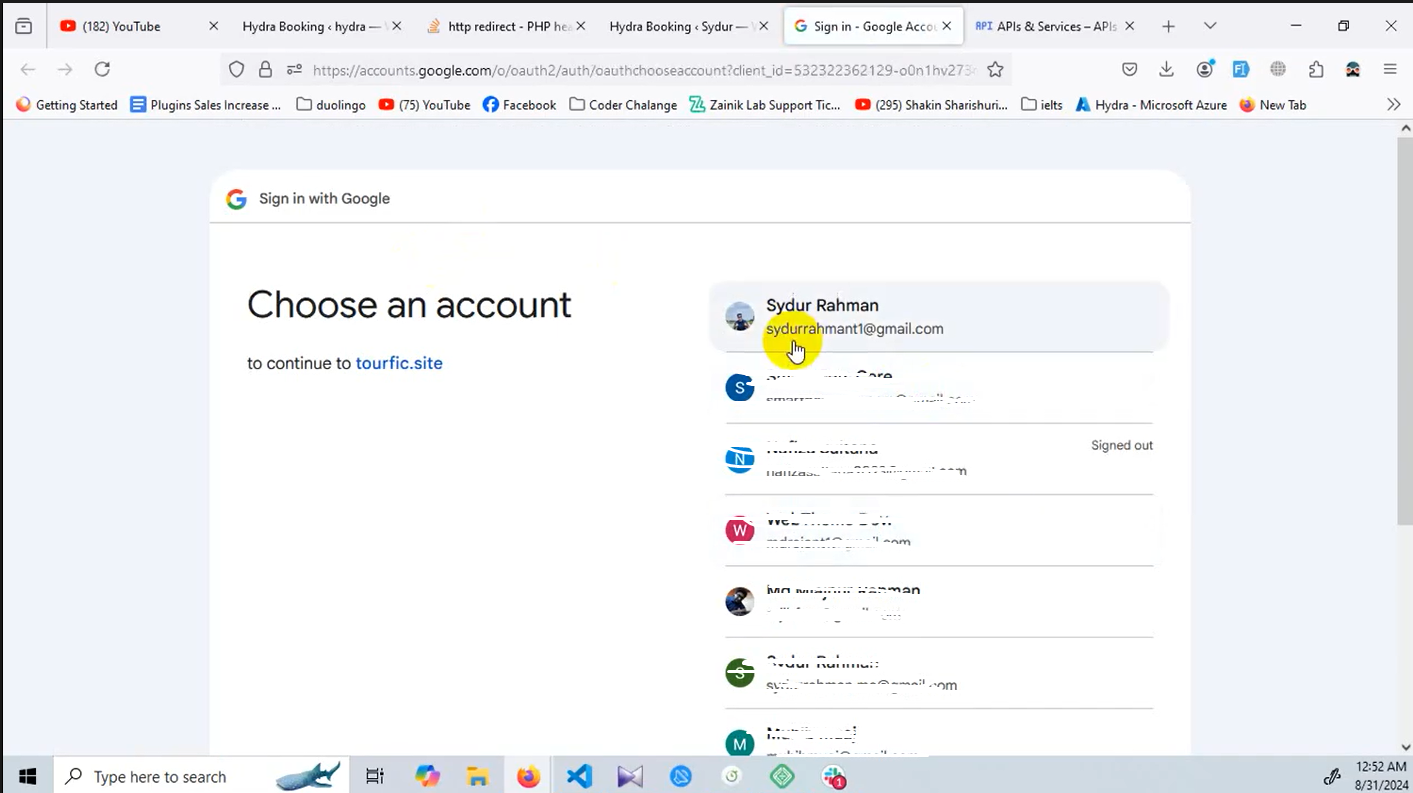Open the ielts bookmark folder
This screenshot has width=1413, height=793.
click(x=1042, y=105)
